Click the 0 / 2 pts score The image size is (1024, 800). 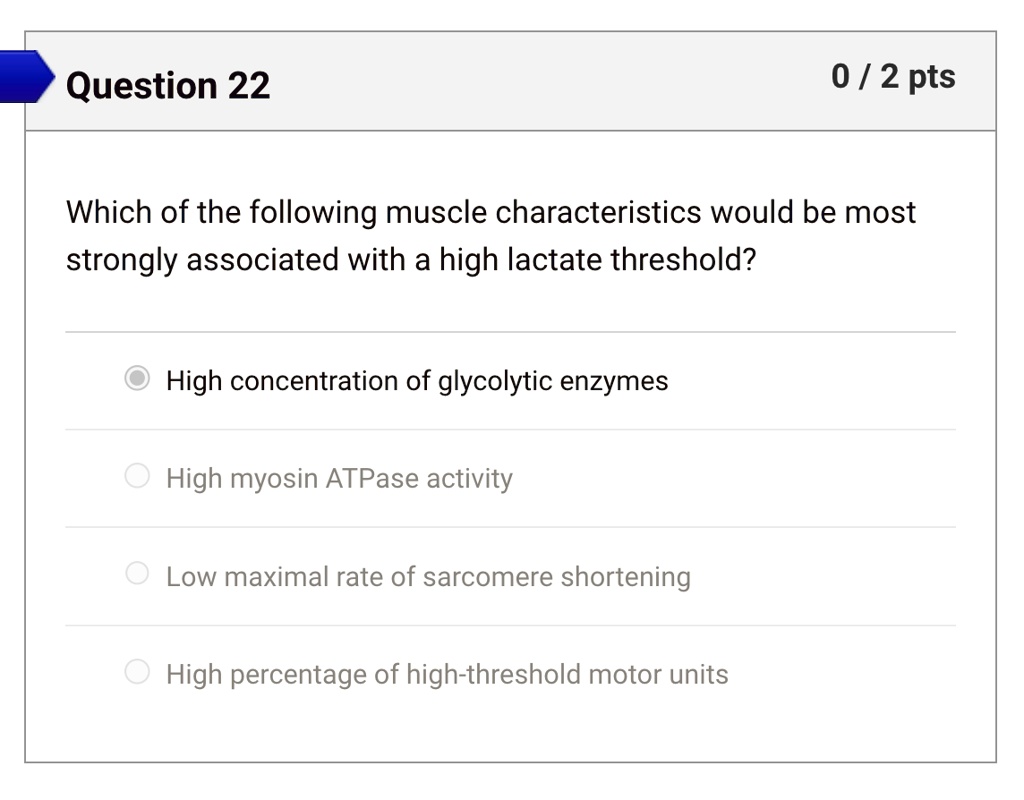click(x=893, y=77)
